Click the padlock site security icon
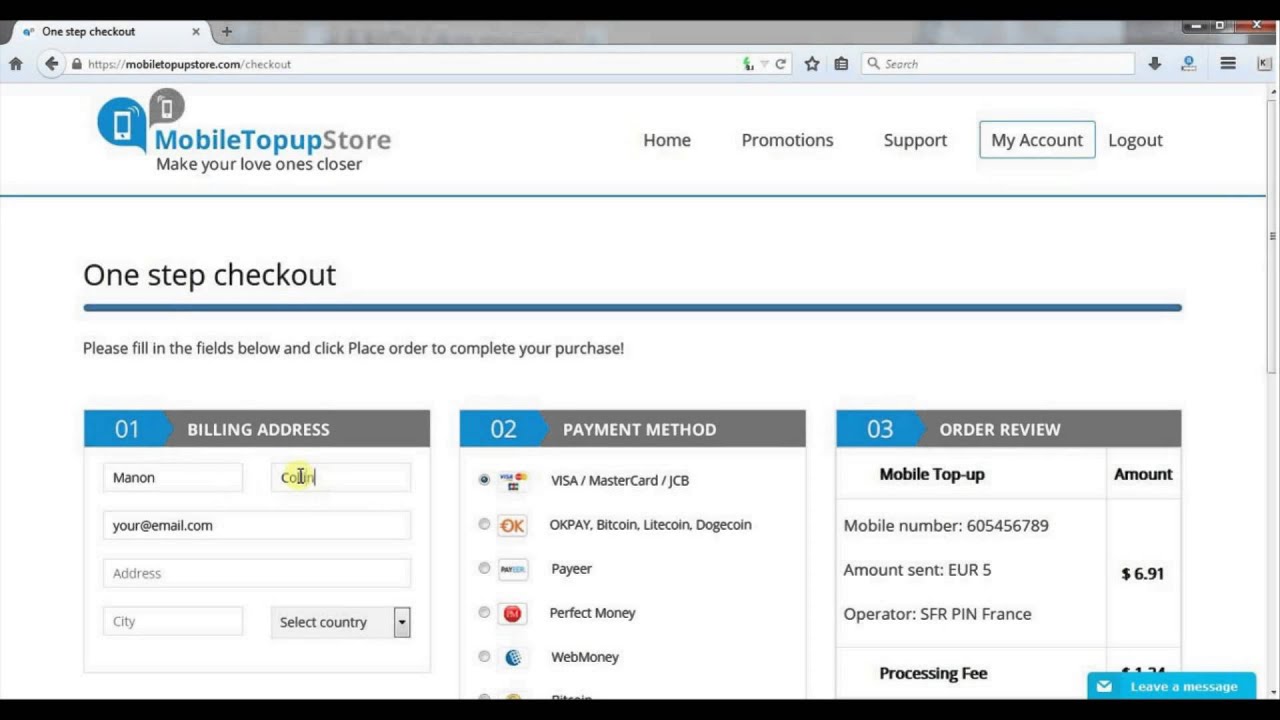Viewport: 1280px width, 720px height. tap(76, 64)
